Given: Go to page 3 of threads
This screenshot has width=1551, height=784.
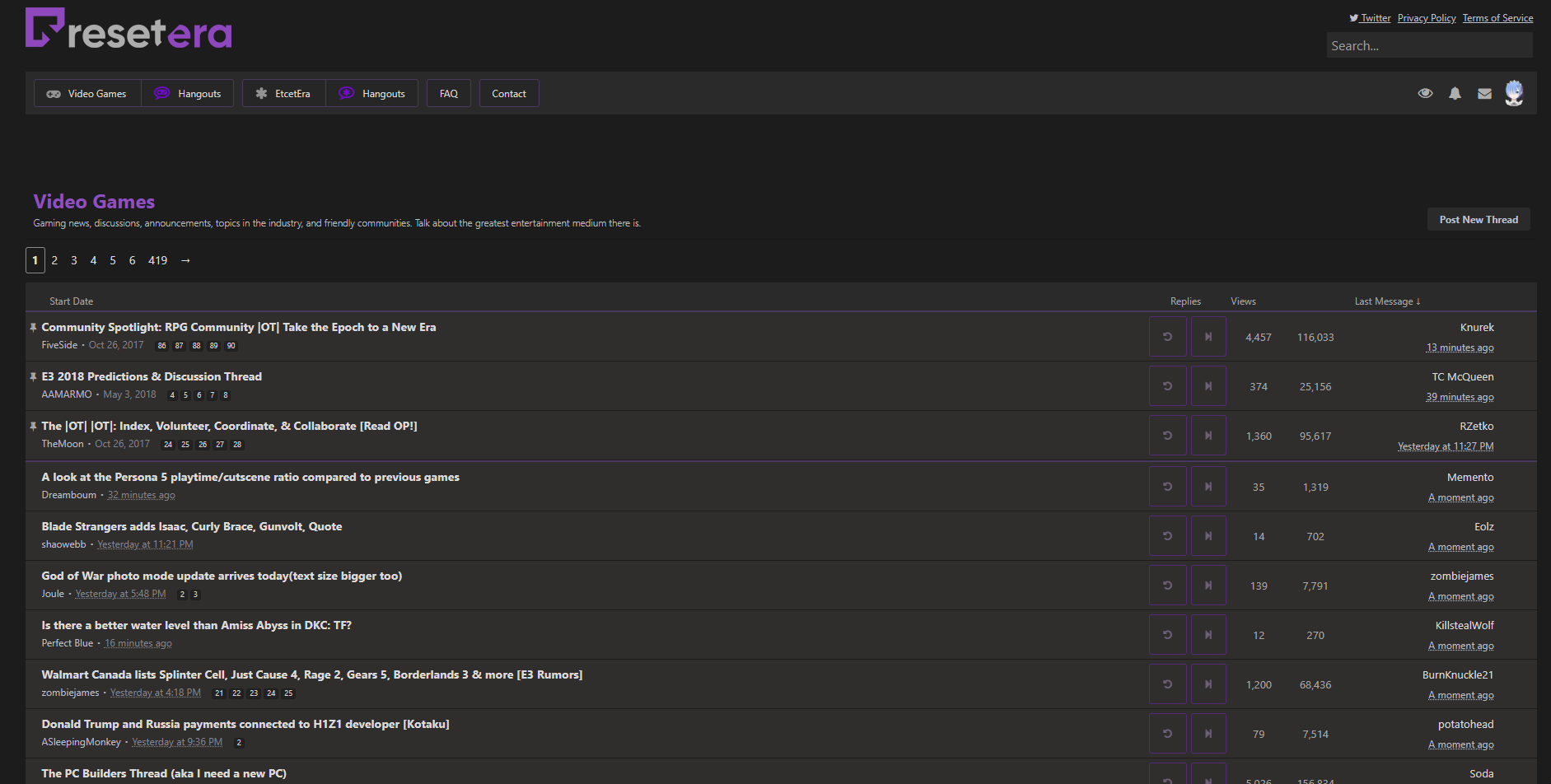Looking at the screenshot, I should coord(74,260).
